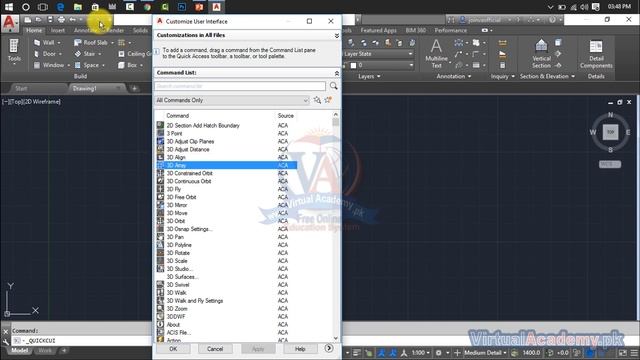This screenshot has width=640, height=360.
Task: Click the Multiline Text tool
Action: (436, 53)
